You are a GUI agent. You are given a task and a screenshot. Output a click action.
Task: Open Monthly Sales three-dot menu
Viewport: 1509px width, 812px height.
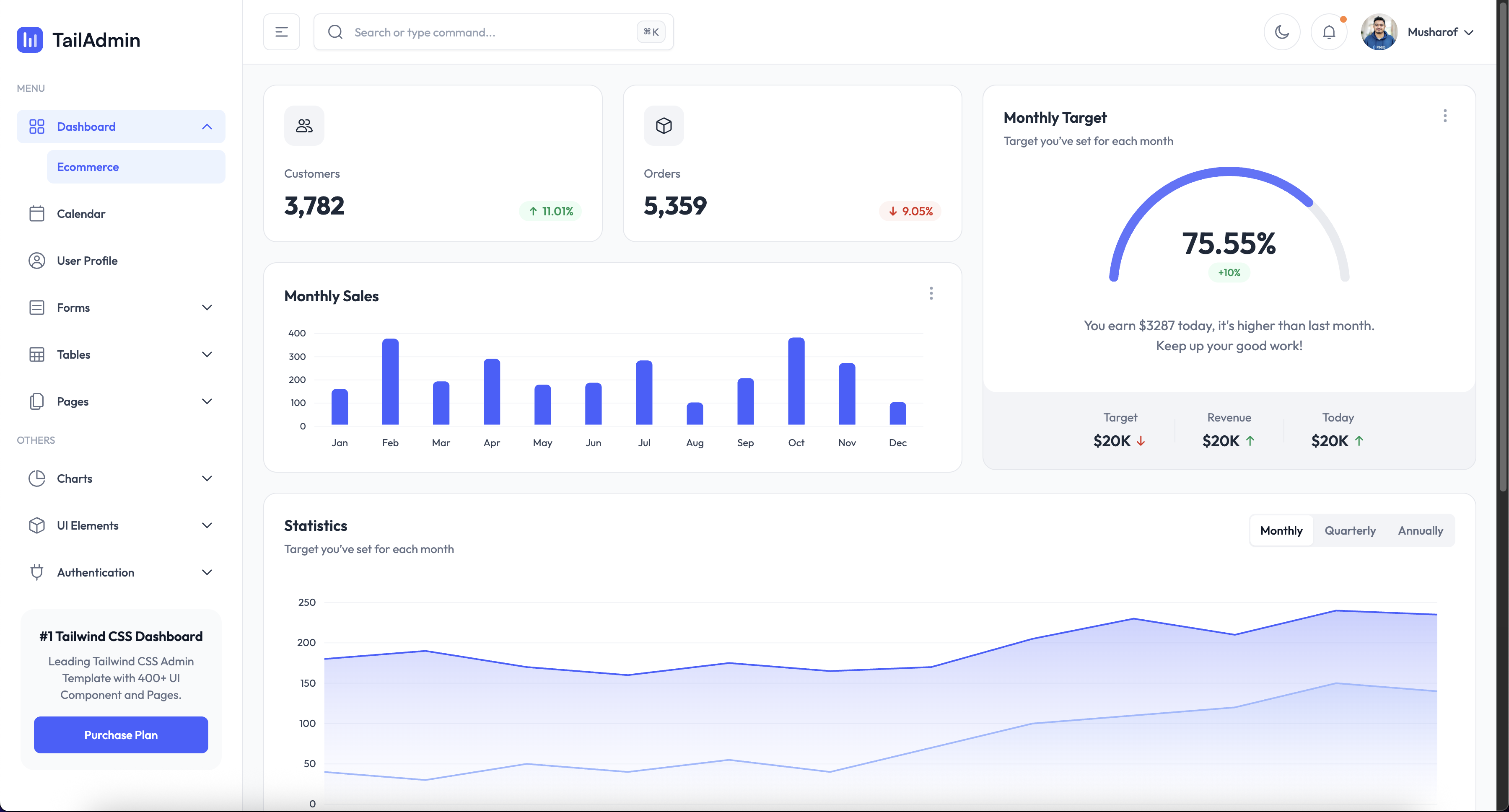point(931,293)
